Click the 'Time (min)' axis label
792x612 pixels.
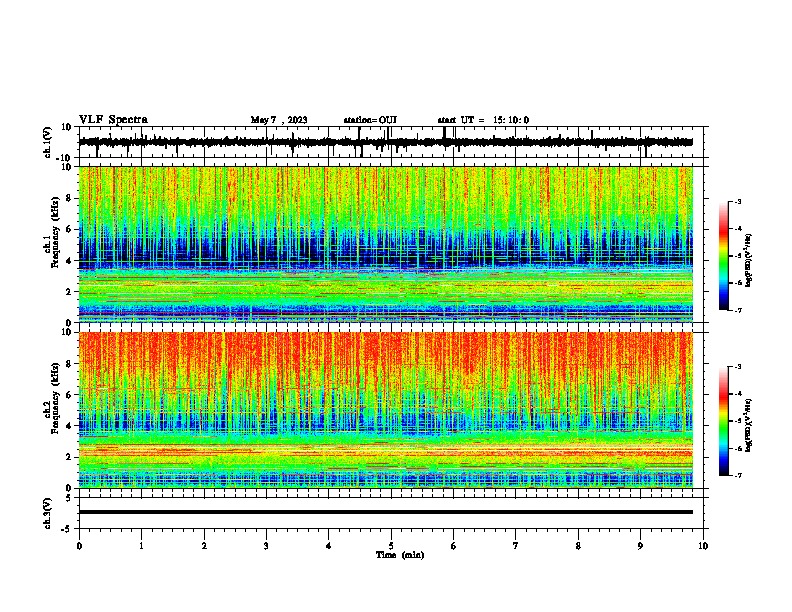tap(400, 555)
